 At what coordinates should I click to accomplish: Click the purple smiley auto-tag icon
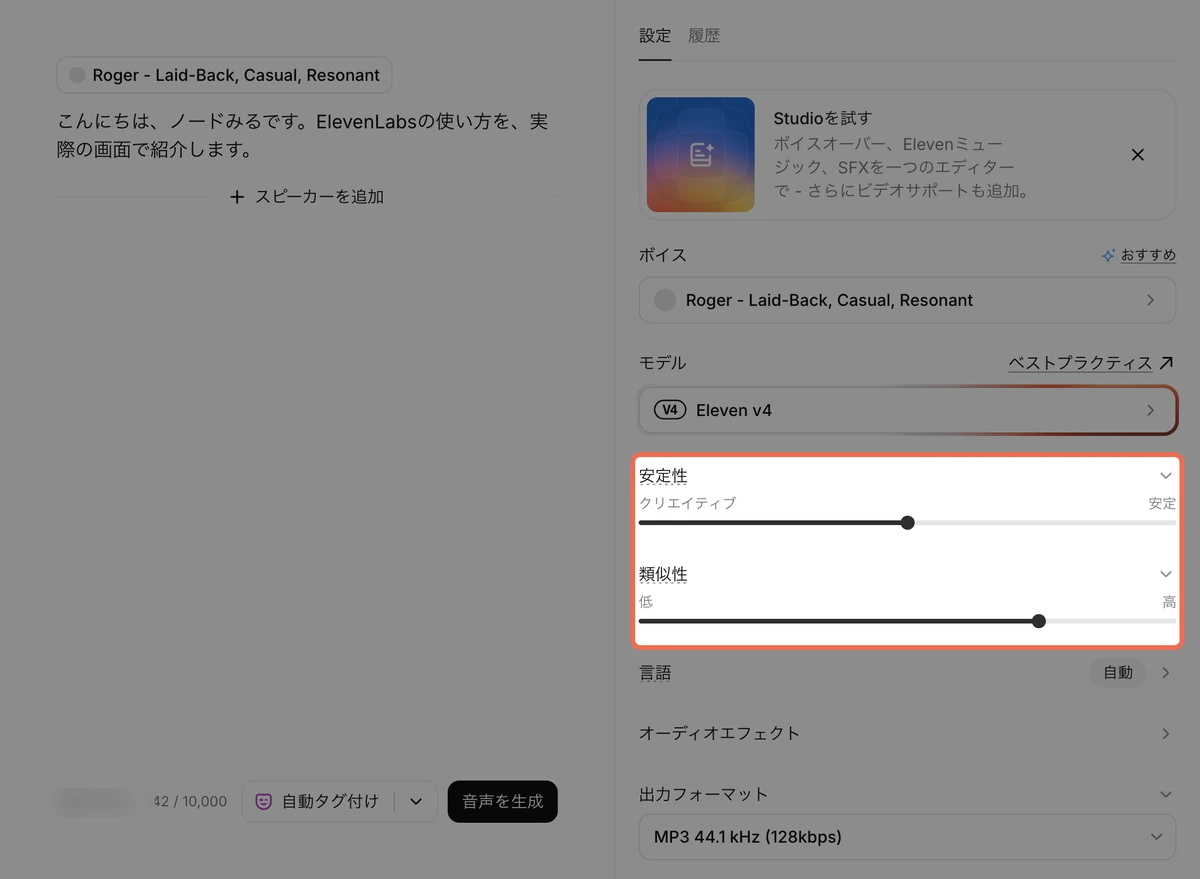coord(264,801)
